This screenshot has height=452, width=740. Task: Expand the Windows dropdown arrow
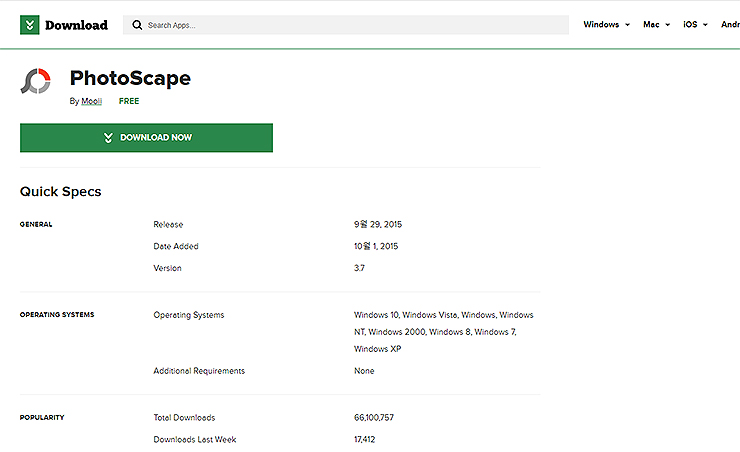(x=627, y=25)
